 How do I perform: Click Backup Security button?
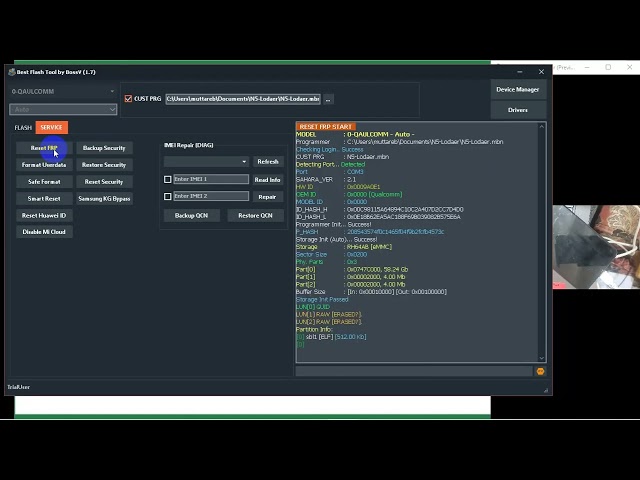point(104,148)
